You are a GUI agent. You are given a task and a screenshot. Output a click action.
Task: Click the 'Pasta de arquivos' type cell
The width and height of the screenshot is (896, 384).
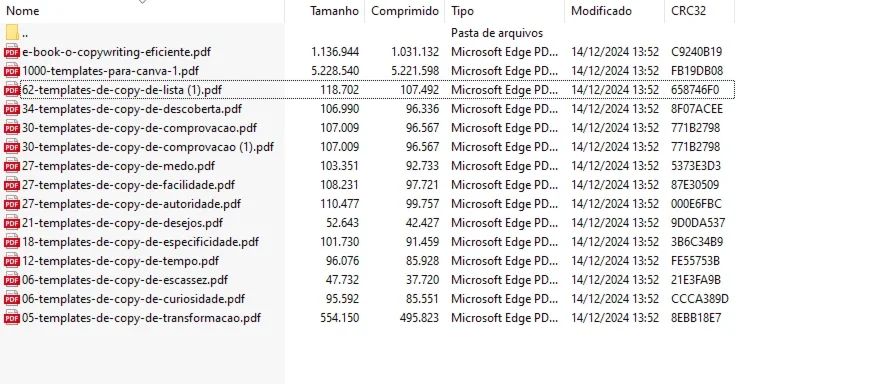497,33
